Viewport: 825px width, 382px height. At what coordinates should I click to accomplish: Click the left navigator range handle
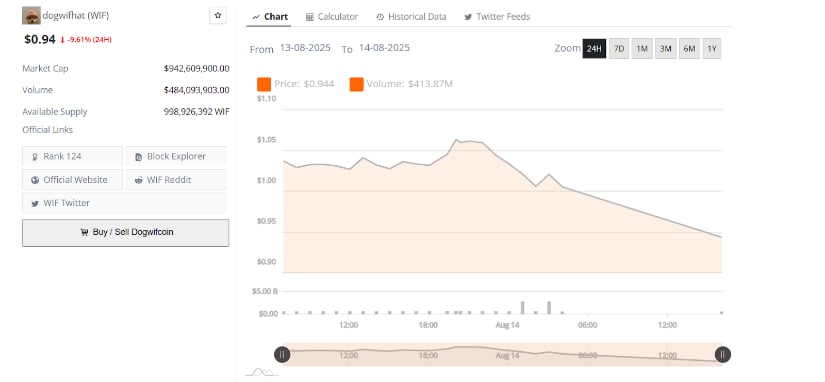(x=282, y=355)
